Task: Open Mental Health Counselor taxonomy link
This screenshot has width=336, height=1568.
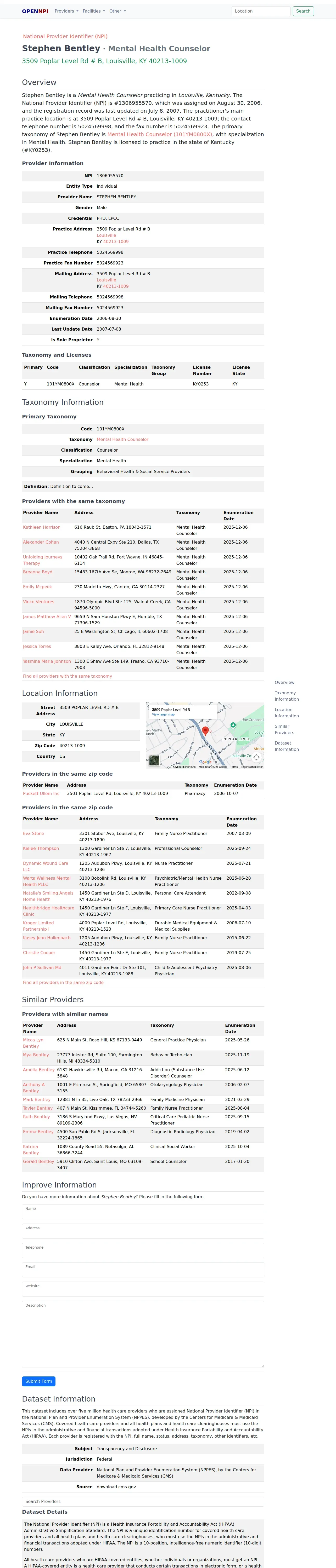Action: pyautogui.click(x=122, y=440)
